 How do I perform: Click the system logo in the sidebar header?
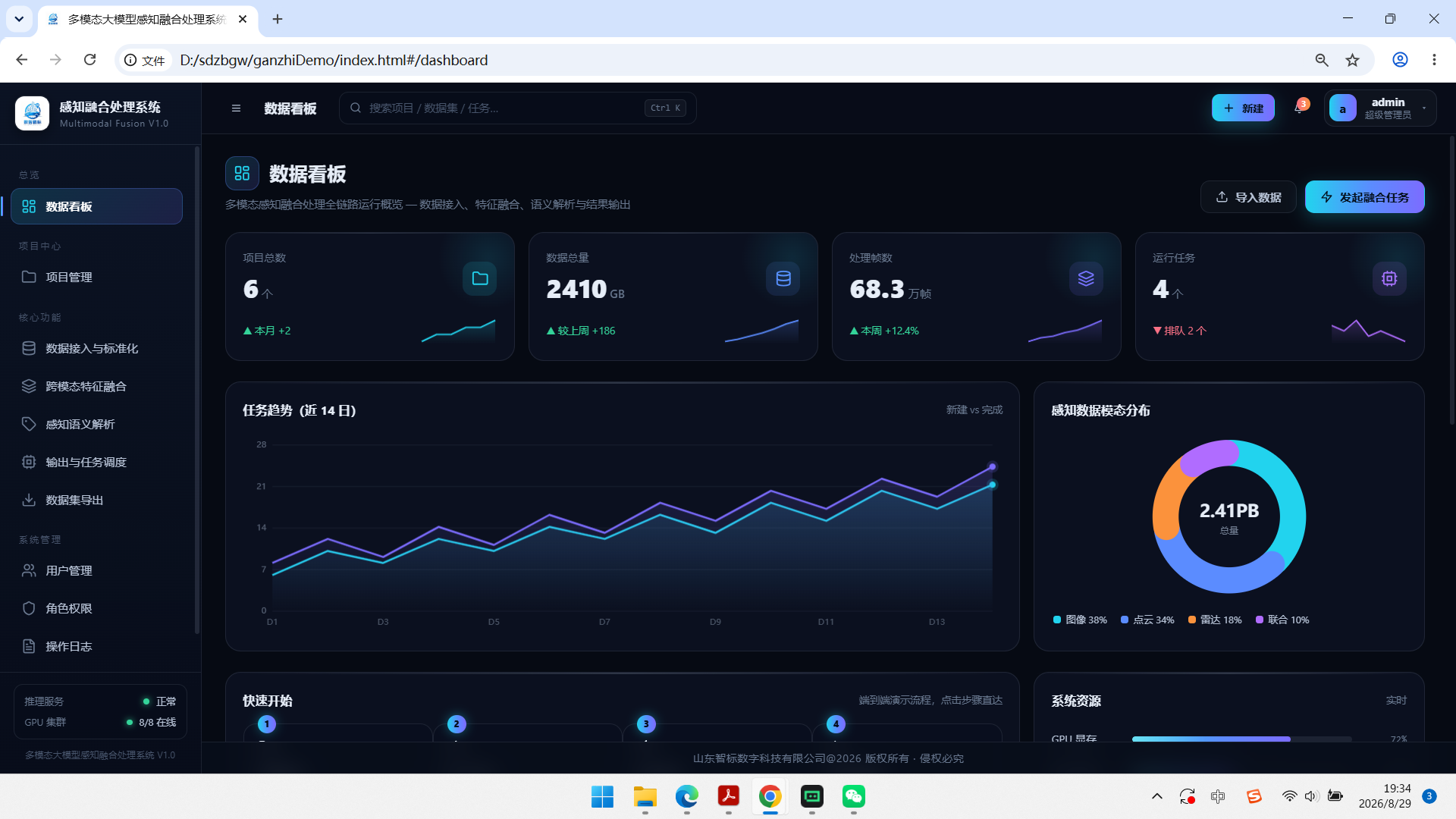click(x=33, y=114)
